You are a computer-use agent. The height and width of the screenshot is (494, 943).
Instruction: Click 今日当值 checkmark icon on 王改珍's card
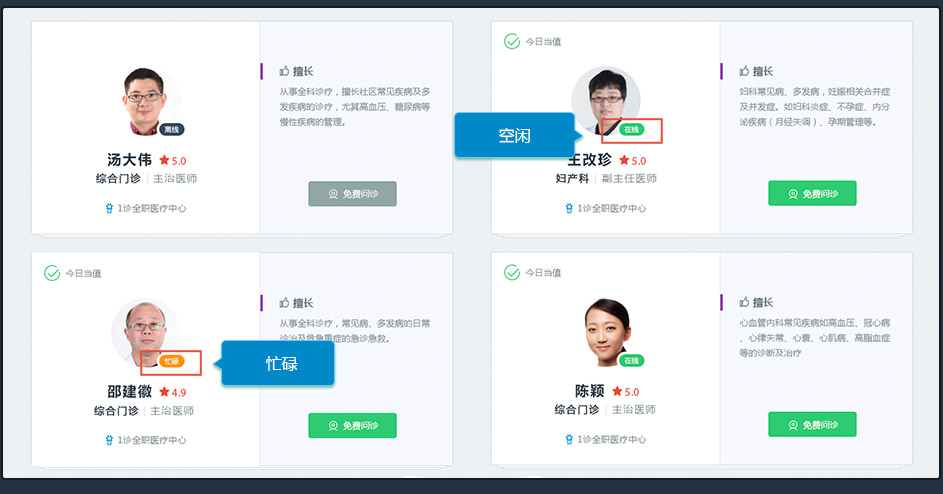point(512,42)
